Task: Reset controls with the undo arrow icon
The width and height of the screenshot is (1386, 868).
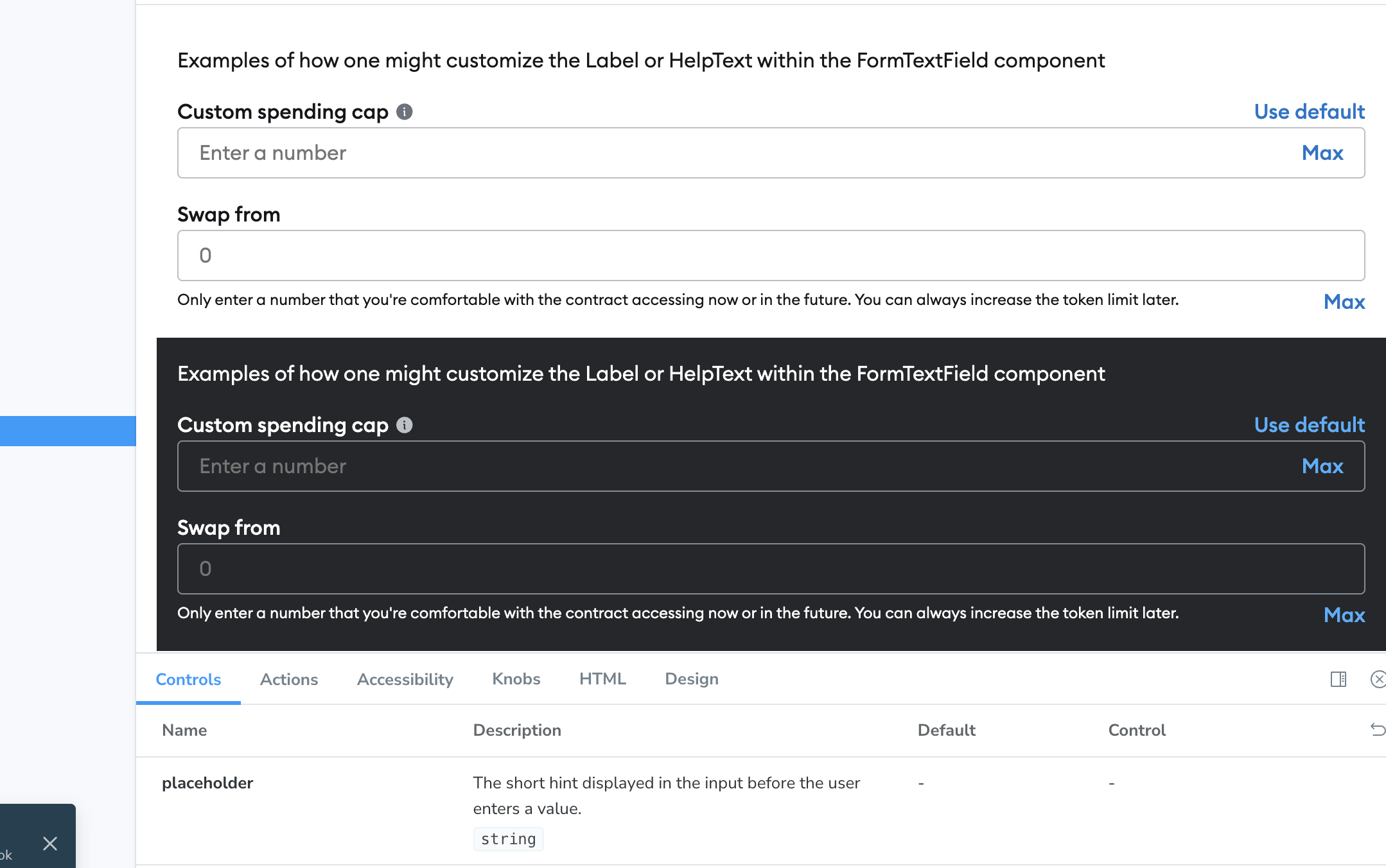Action: coord(1378,729)
